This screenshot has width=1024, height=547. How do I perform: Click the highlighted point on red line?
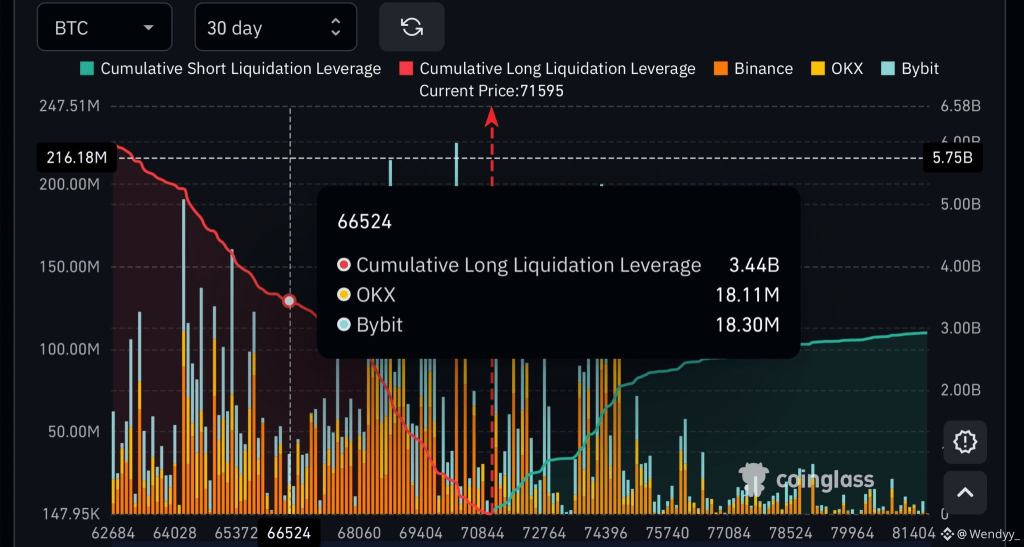point(290,301)
